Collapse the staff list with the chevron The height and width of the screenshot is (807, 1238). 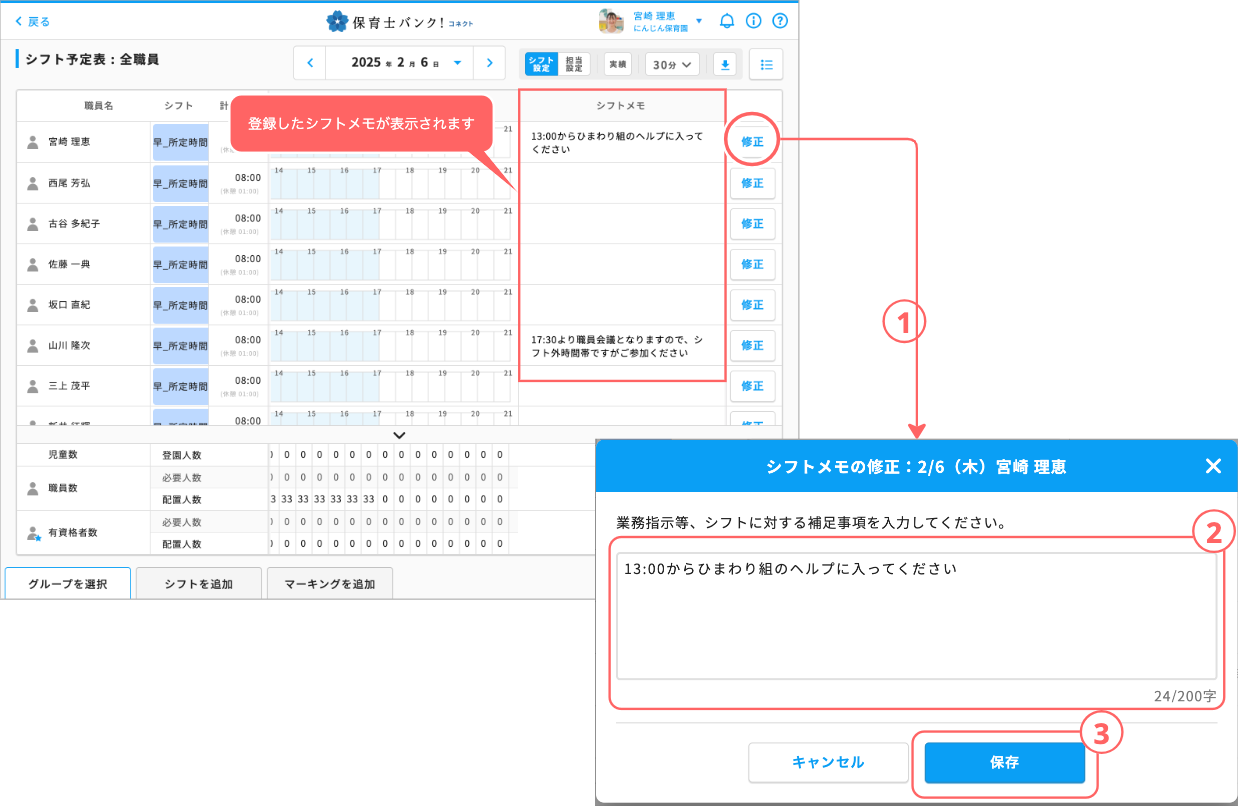(x=399, y=435)
